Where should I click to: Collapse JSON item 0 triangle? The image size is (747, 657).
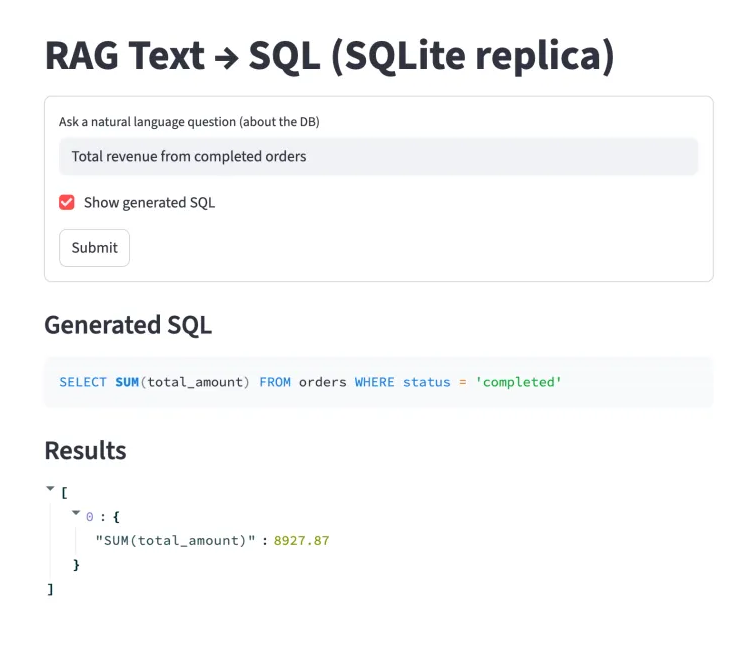coord(76,514)
